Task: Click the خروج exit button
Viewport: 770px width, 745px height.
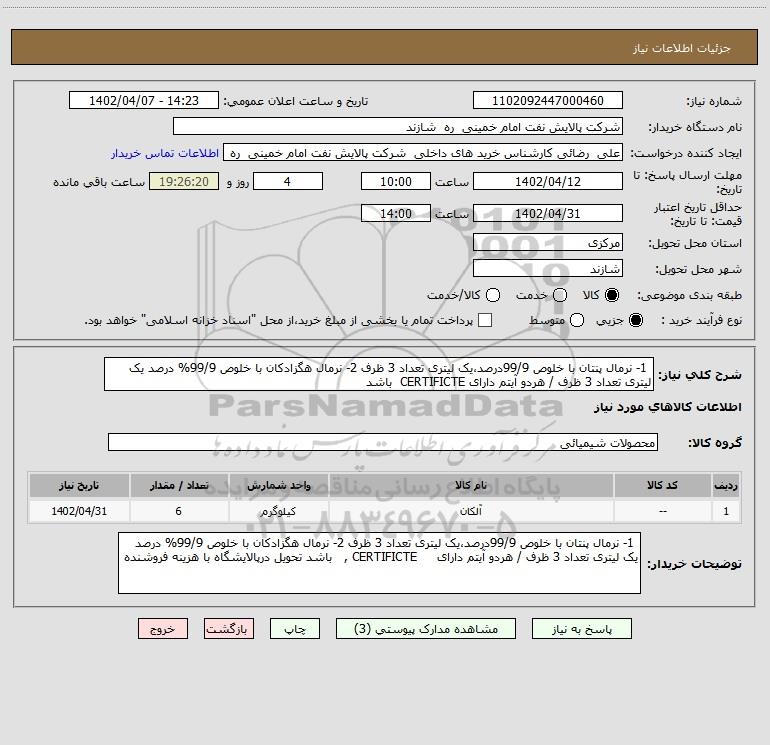Action: tap(163, 629)
